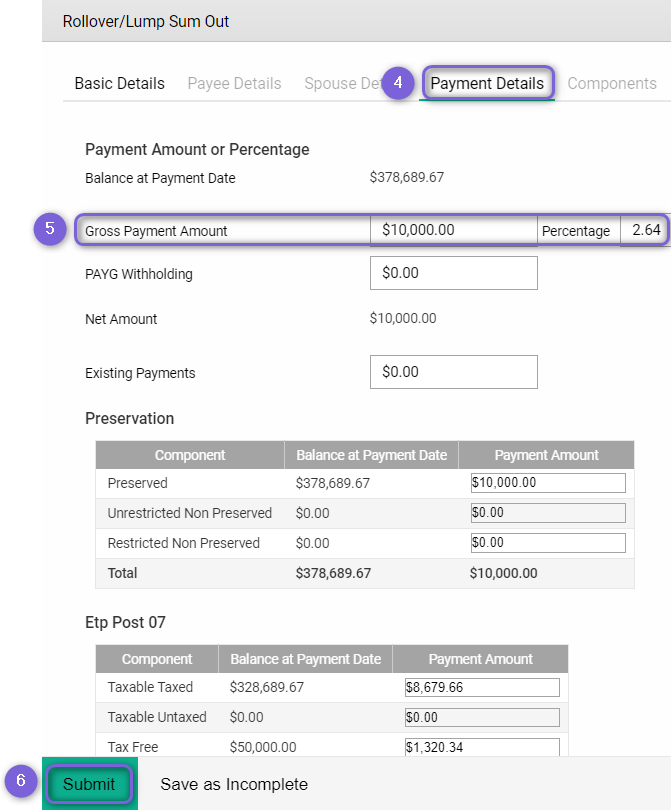Click Save as Incomplete
671x810 pixels.
(234, 784)
